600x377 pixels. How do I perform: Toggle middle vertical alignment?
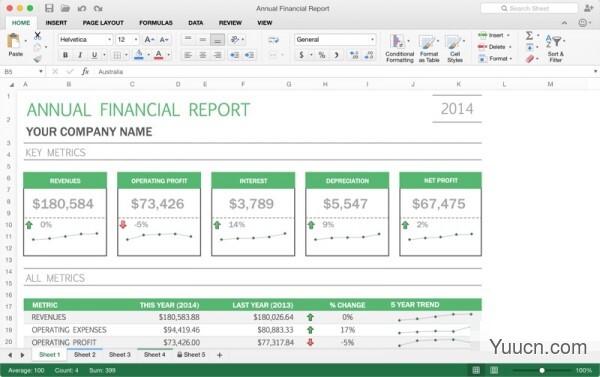[x=203, y=39]
